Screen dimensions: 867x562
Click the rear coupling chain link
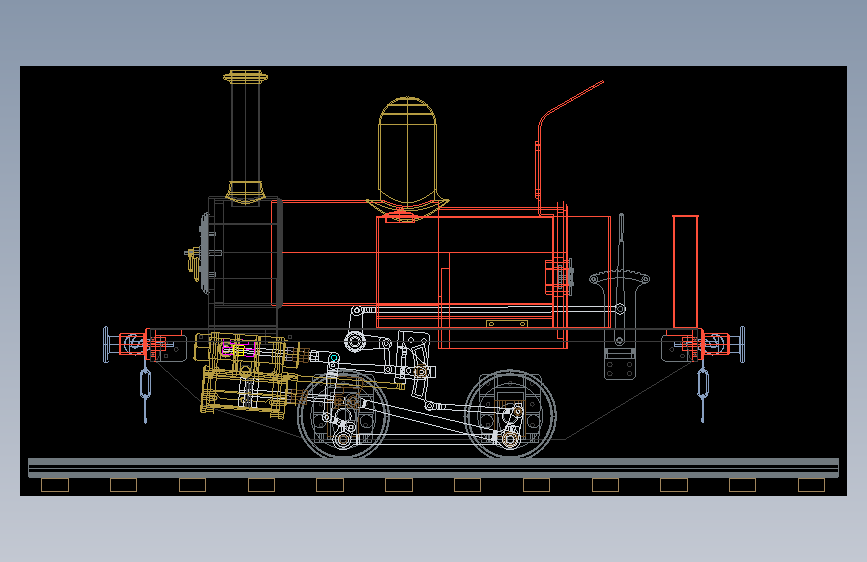coord(703,383)
